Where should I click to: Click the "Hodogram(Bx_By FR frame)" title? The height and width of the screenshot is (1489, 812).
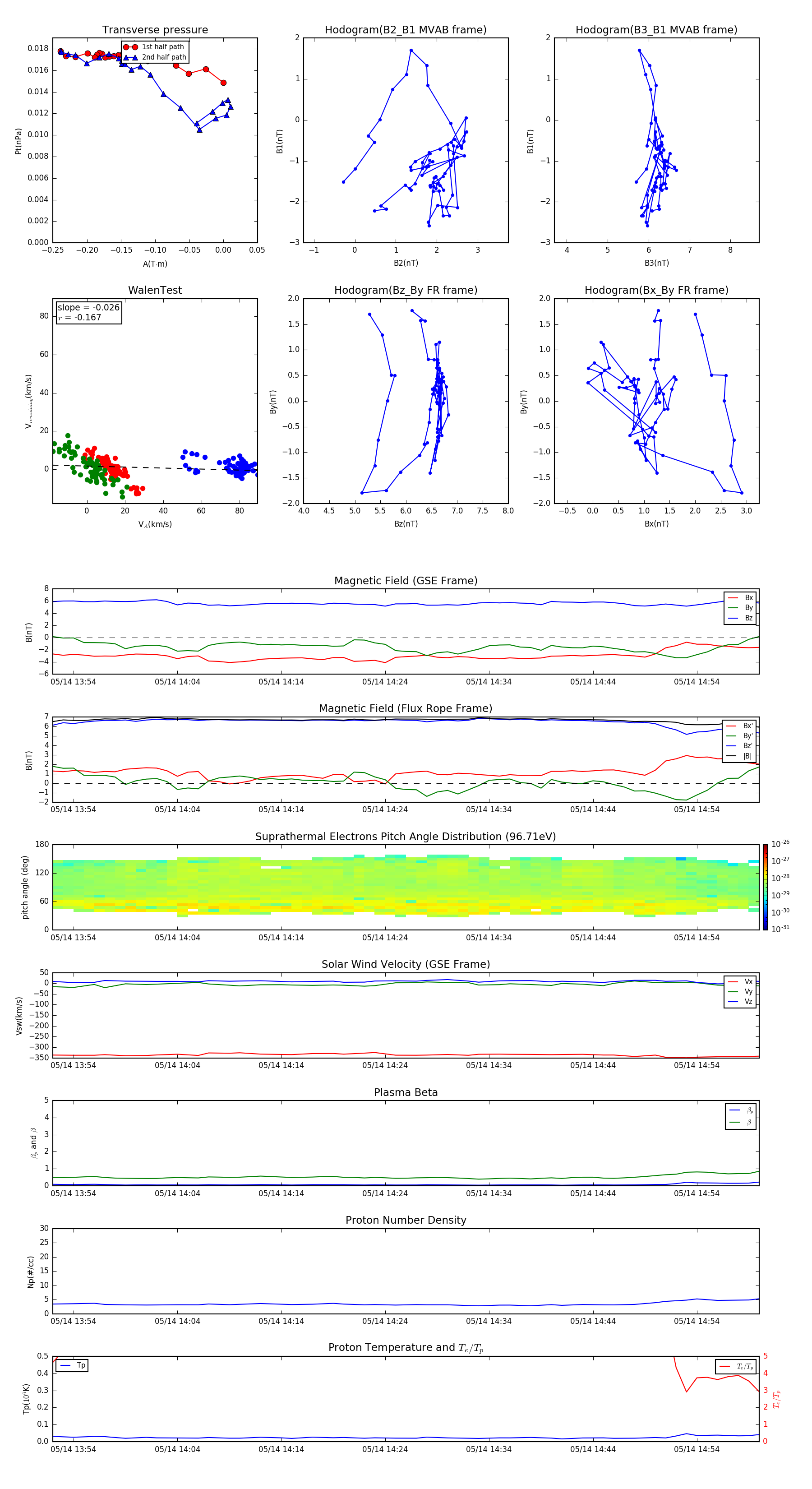[x=656, y=290]
